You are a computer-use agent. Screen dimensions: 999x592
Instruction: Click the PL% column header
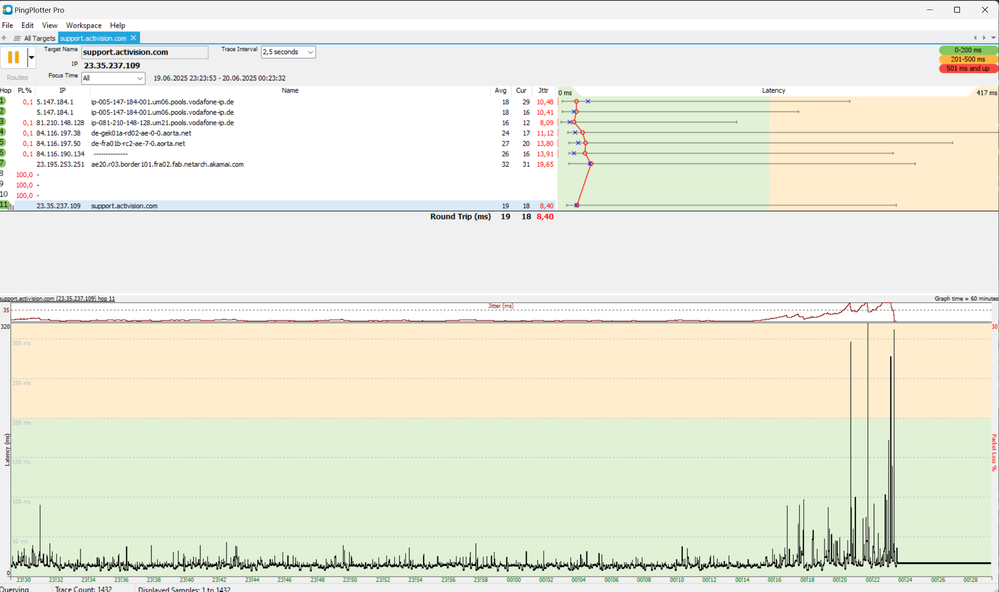(25, 90)
